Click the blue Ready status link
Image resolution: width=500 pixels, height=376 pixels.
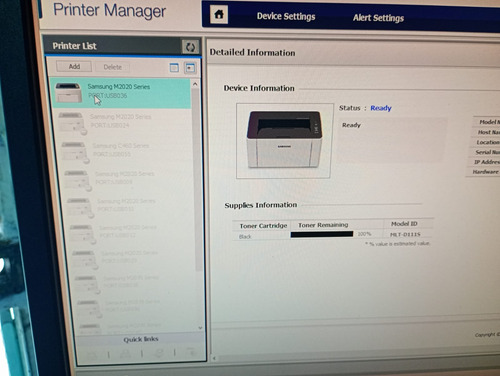pos(381,108)
